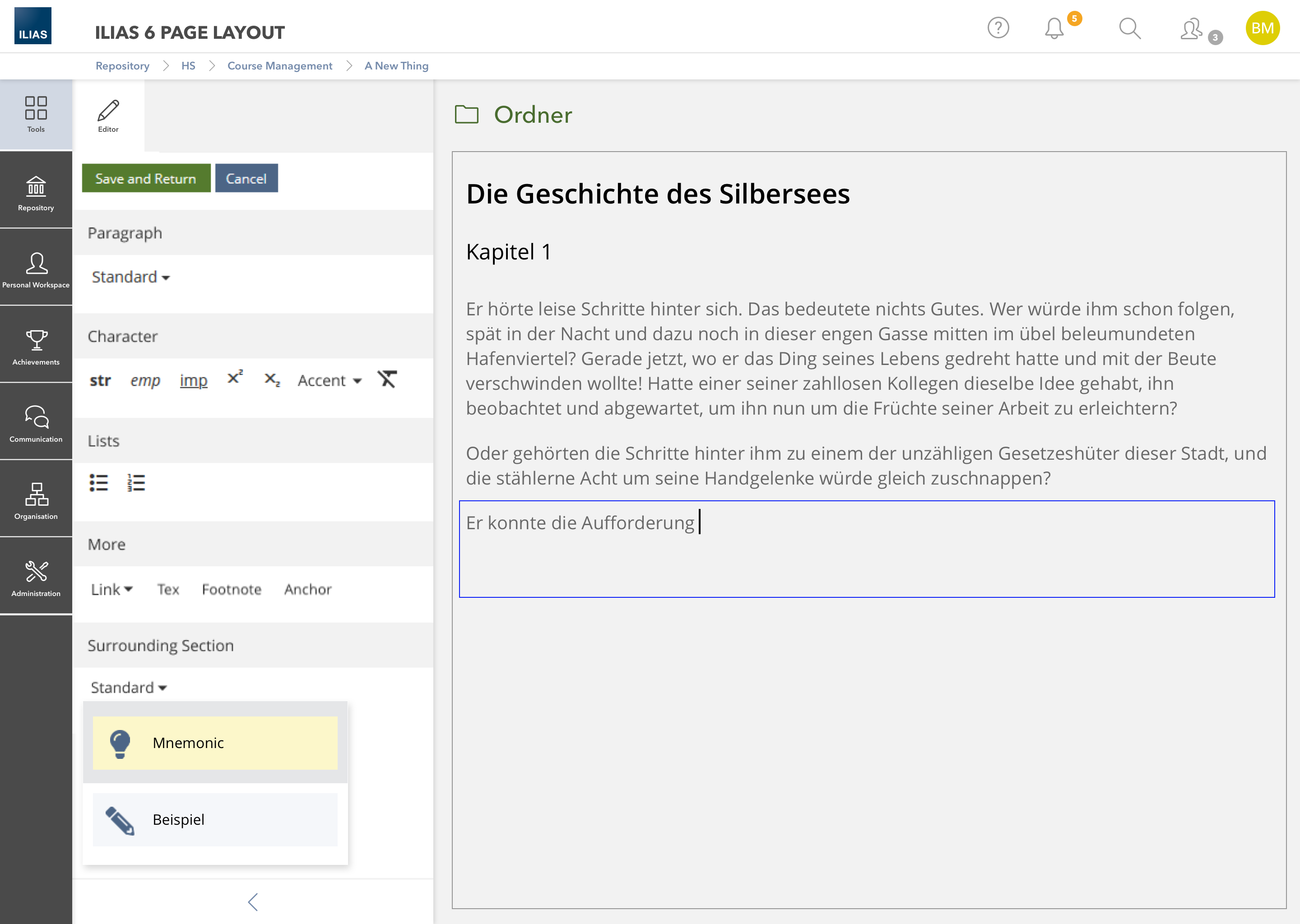Screen dimensions: 1300x924
Task: Select Mnemonic section style
Action: click(x=215, y=743)
